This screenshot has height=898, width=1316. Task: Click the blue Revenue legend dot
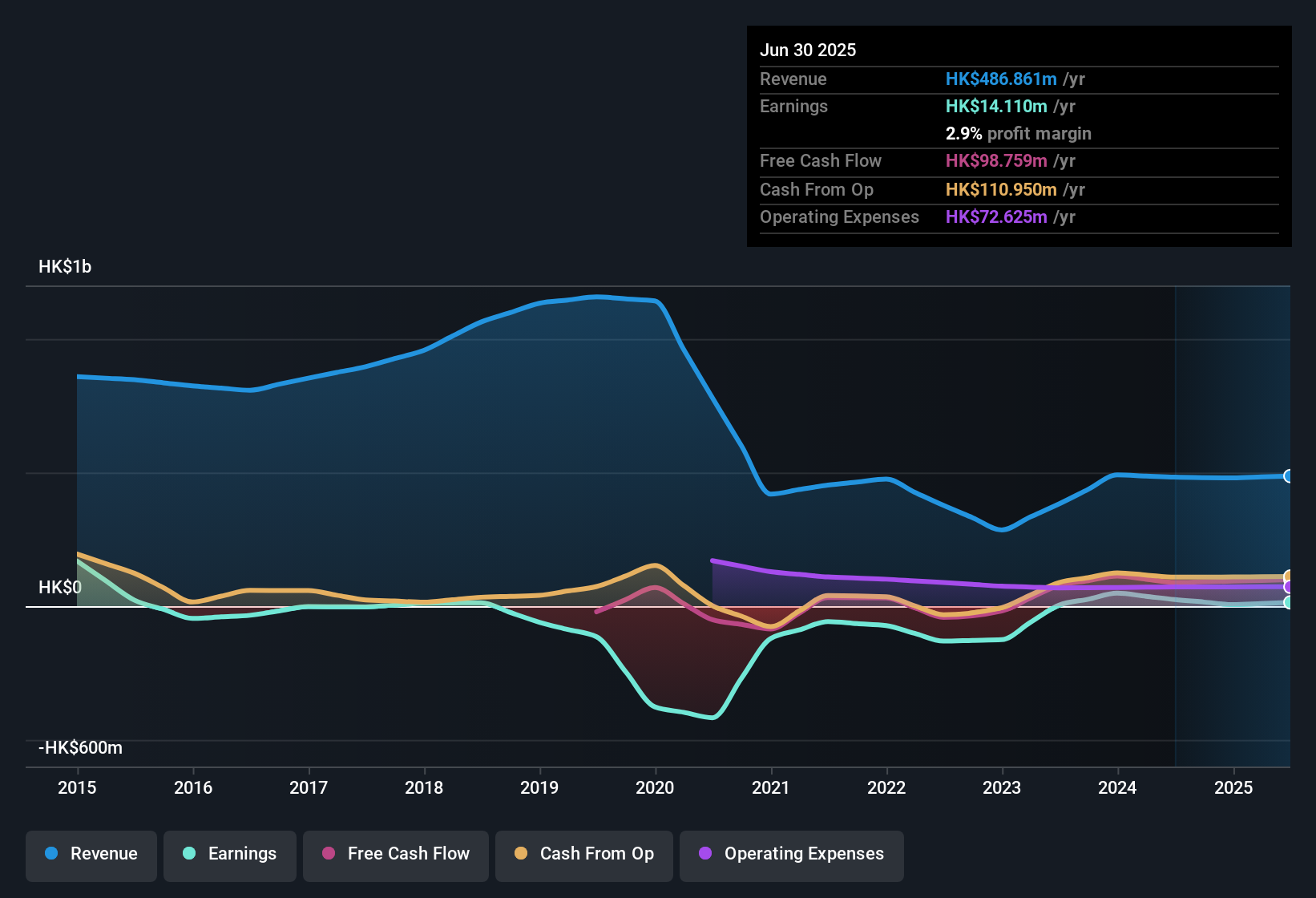50,854
